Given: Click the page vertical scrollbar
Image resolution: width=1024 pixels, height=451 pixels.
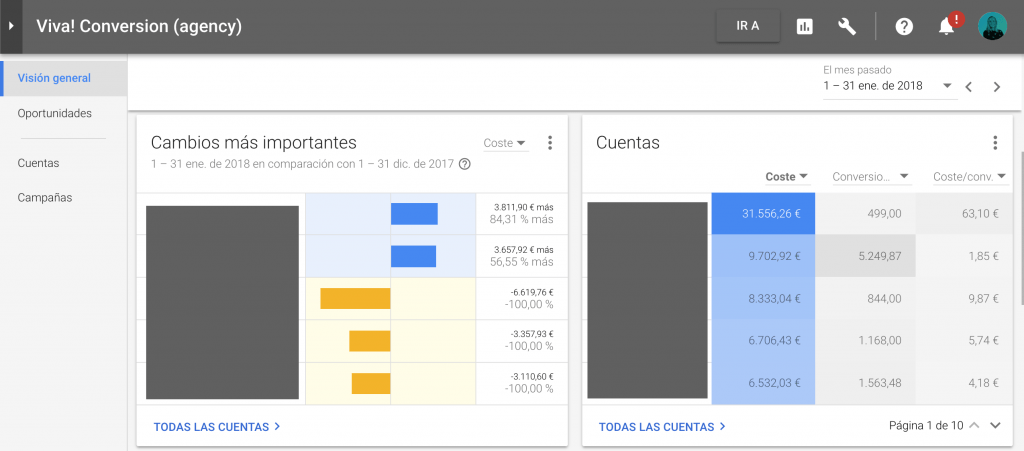Looking at the screenshot, I should click(1021, 228).
